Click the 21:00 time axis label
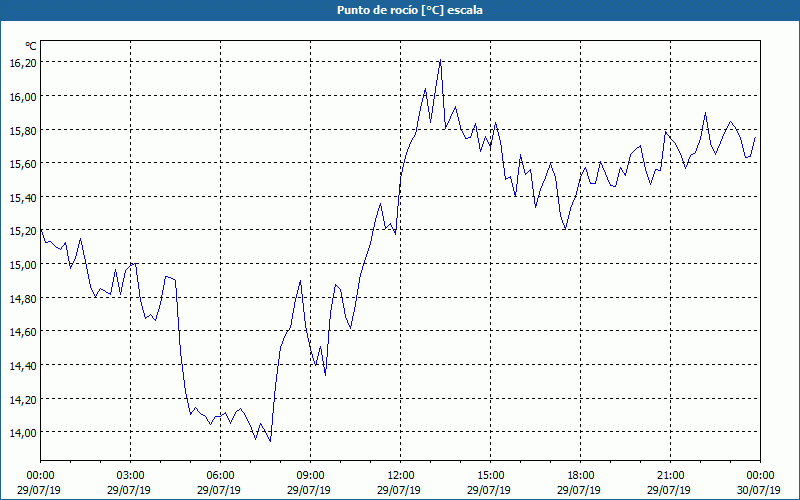Image resolution: width=800 pixels, height=500 pixels. click(x=670, y=476)
